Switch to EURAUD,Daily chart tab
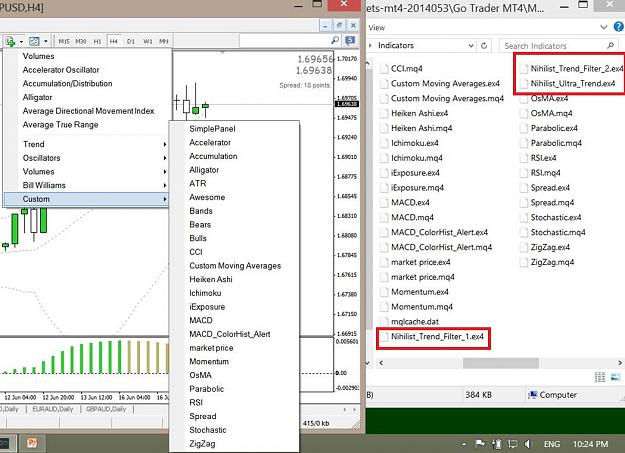Screen dimensions: 625x453 tap(53, 409)
